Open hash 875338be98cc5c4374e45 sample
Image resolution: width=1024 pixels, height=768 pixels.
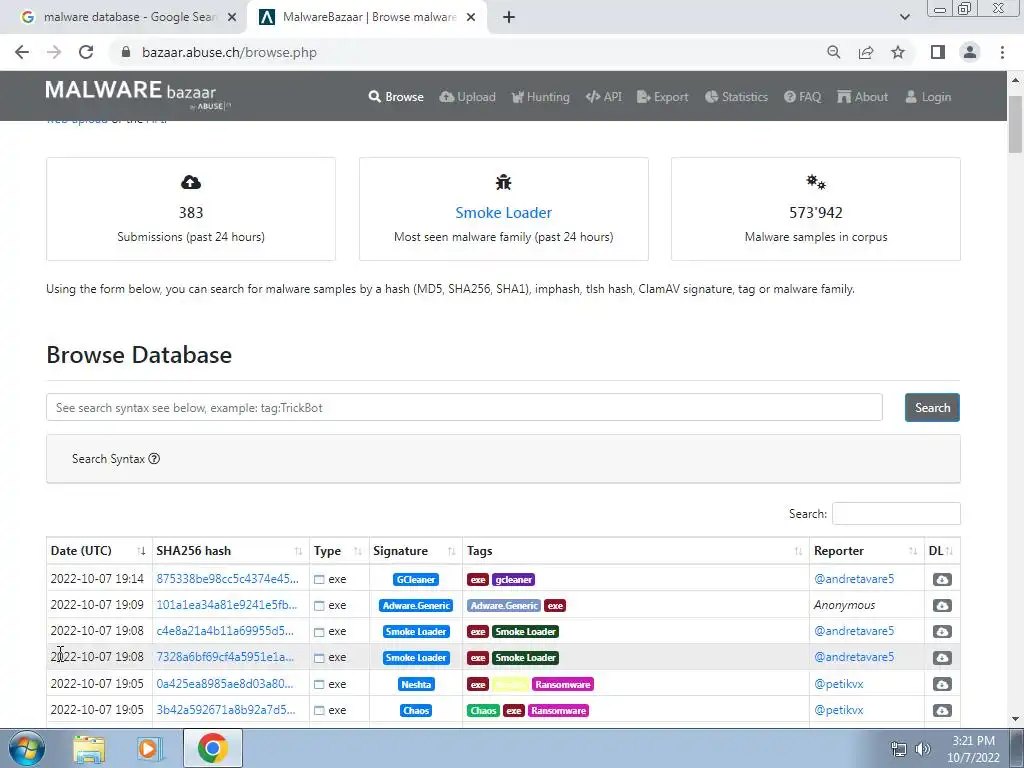[x=227, y=579]
